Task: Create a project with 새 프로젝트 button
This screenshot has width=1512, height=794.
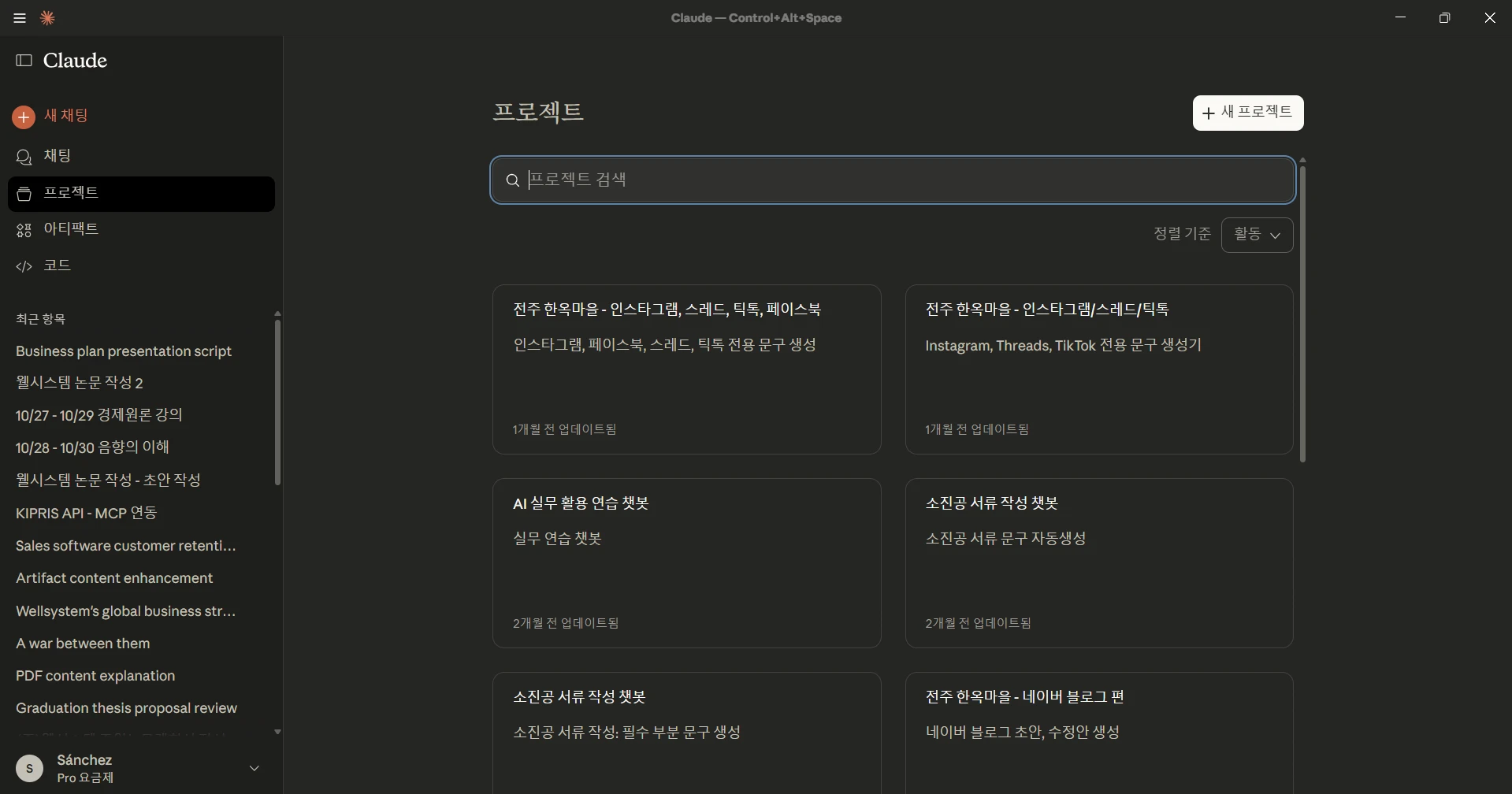Action: (1247, 113)
